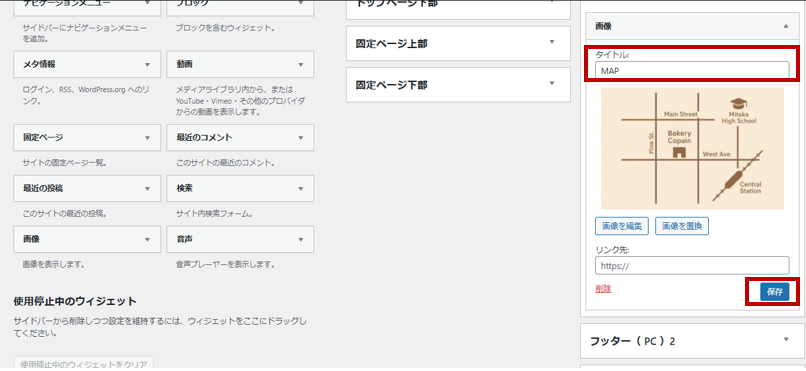Expand the 検索 widget arrow
The width and height of the screenshot is (806, 371).
click(x=301, y=189)
